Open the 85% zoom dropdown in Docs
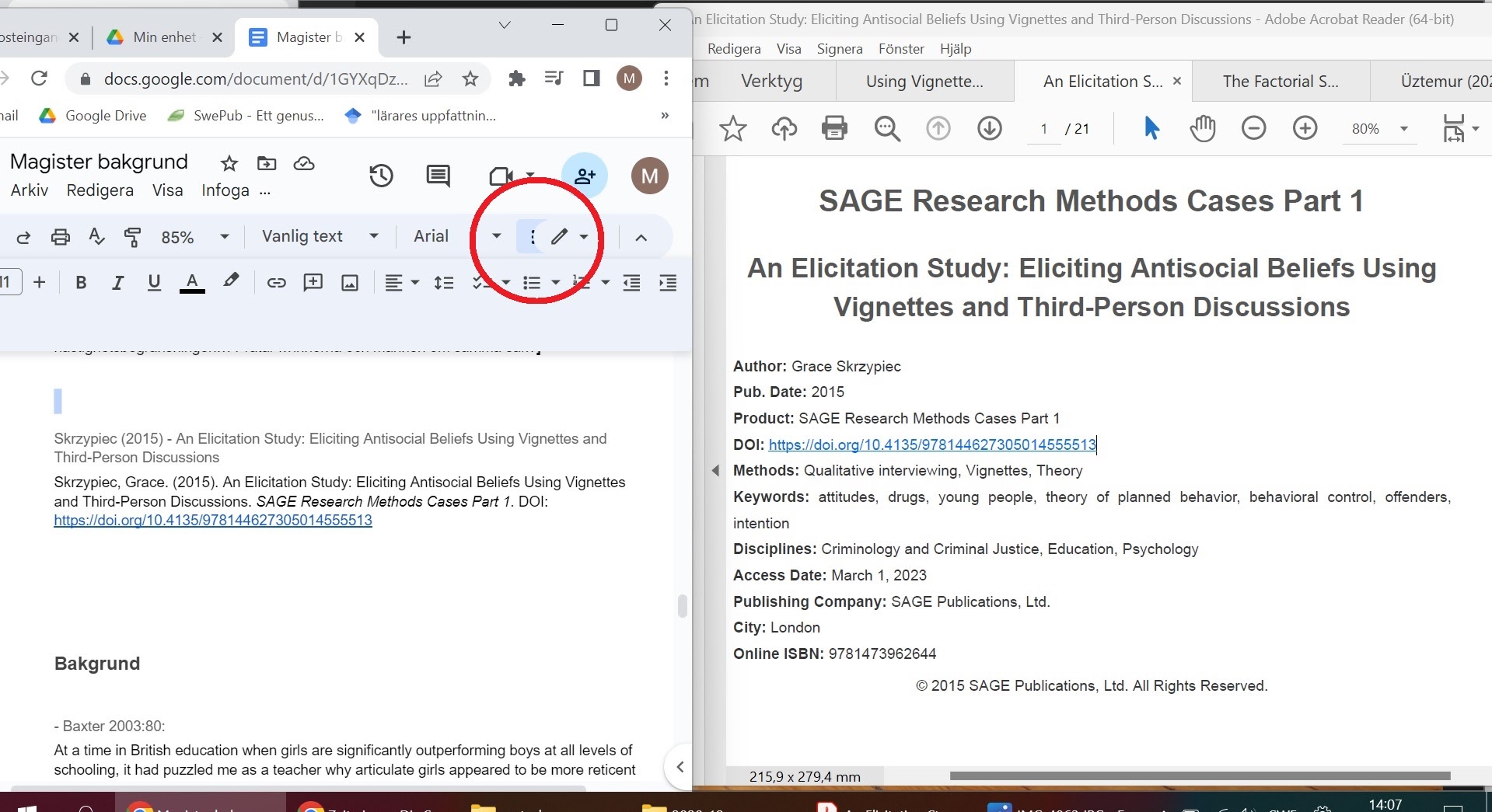Screen dimensions: 1492x812 [x=194, y=237]
